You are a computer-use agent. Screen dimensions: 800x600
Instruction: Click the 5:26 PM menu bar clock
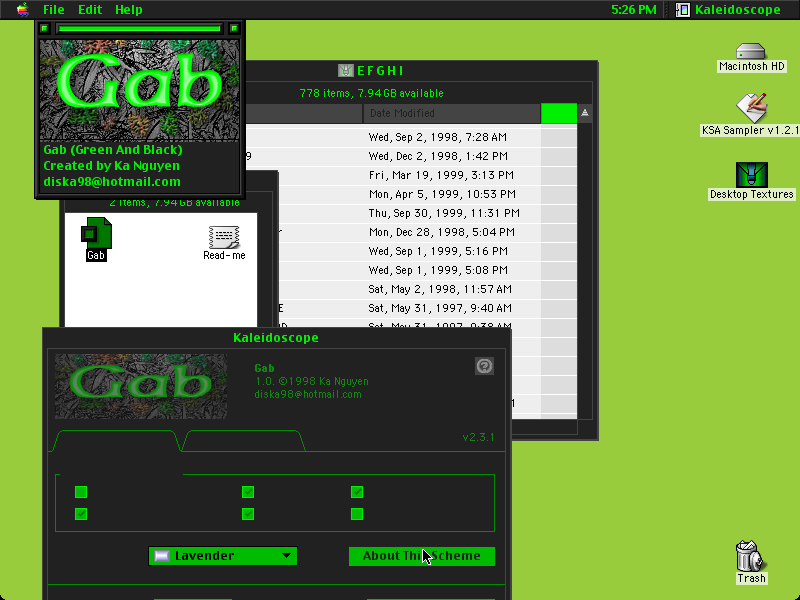point(634,10)
